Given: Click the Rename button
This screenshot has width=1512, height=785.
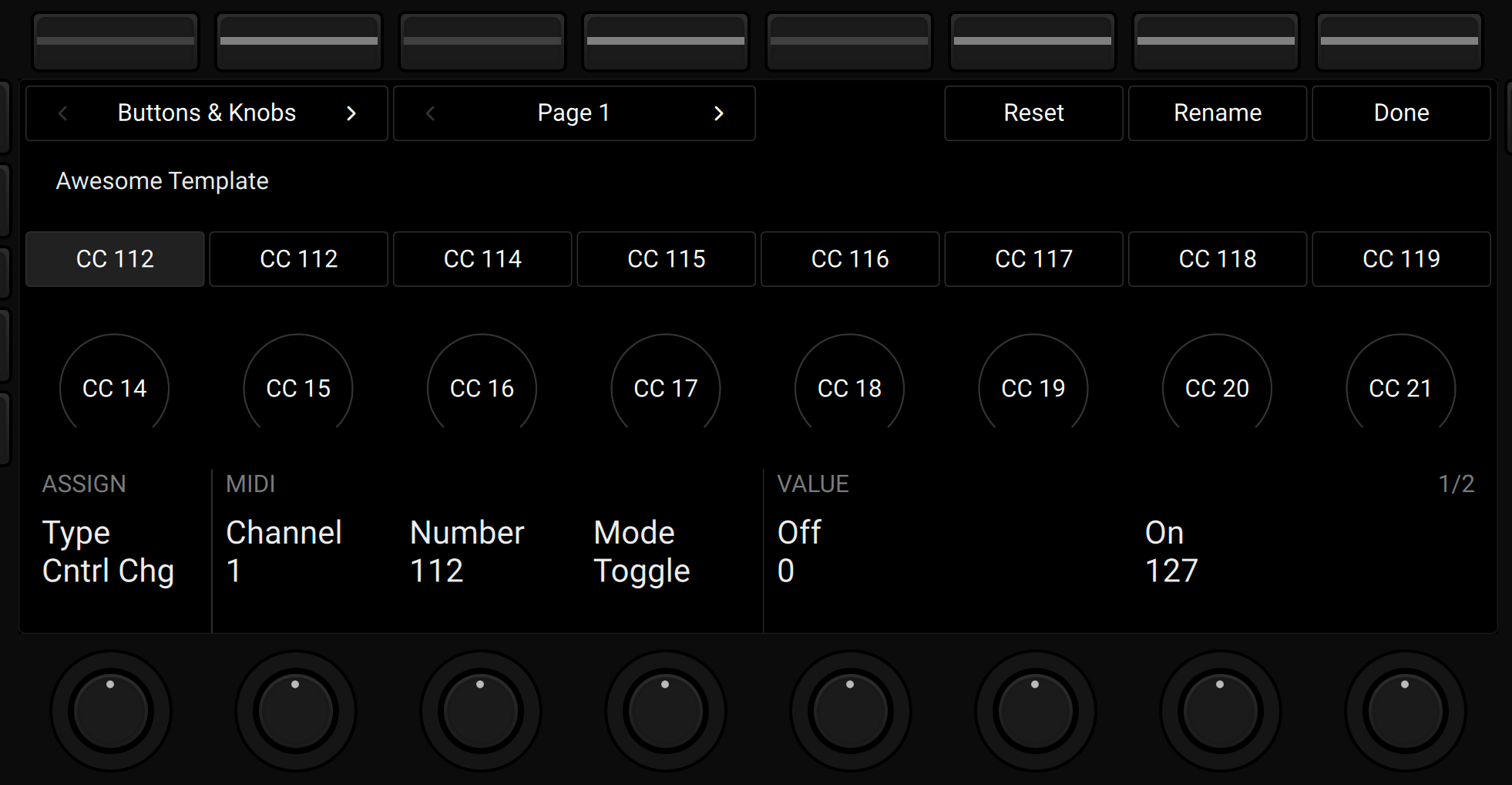Looking at the screenshot, I should point(1218,113).
